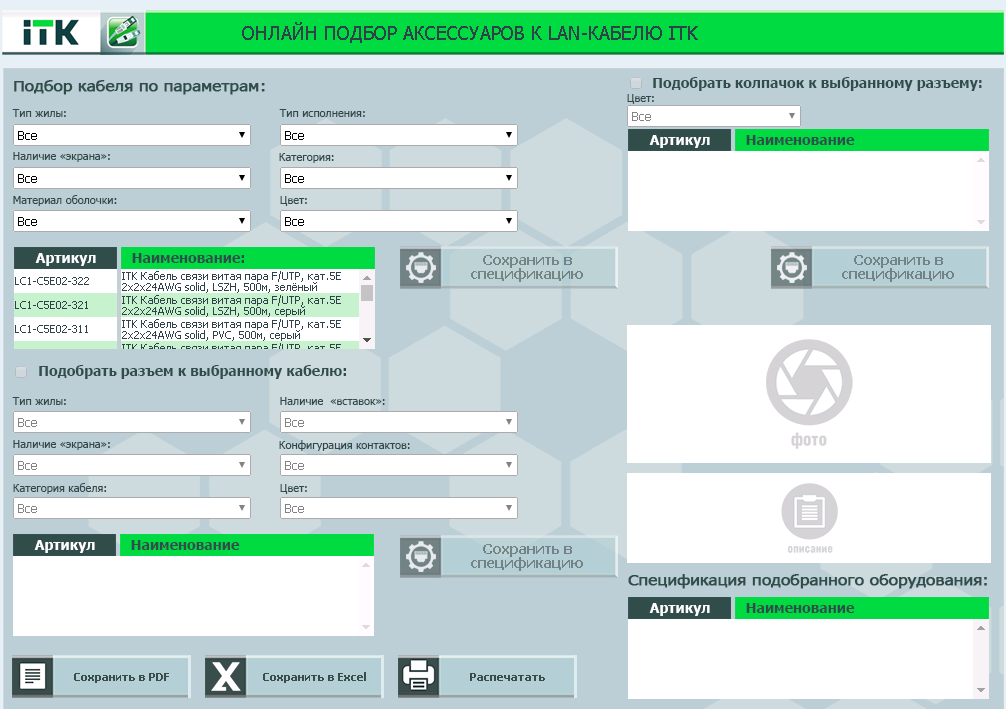Expand the 'Категория' dropdown for cable

pyautogui.click(x=398, y=178)
